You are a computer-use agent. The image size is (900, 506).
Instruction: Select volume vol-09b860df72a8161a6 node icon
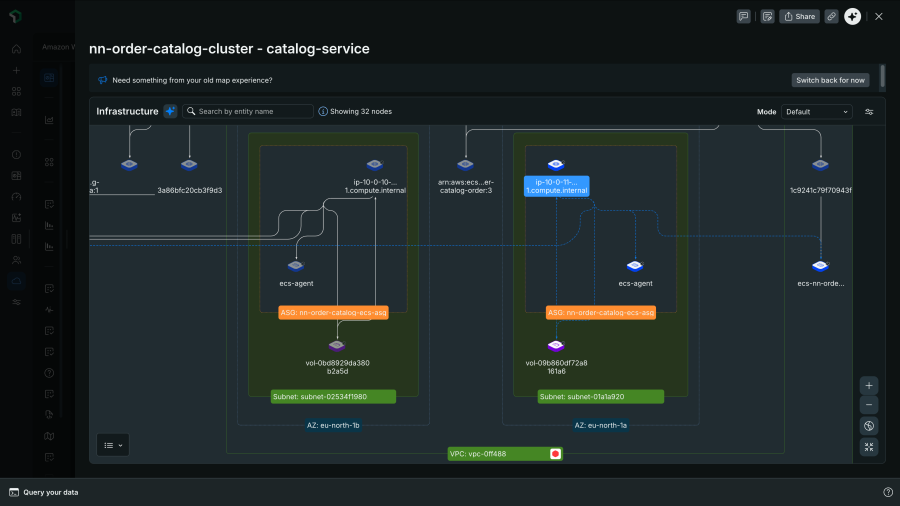pos(556,345)
